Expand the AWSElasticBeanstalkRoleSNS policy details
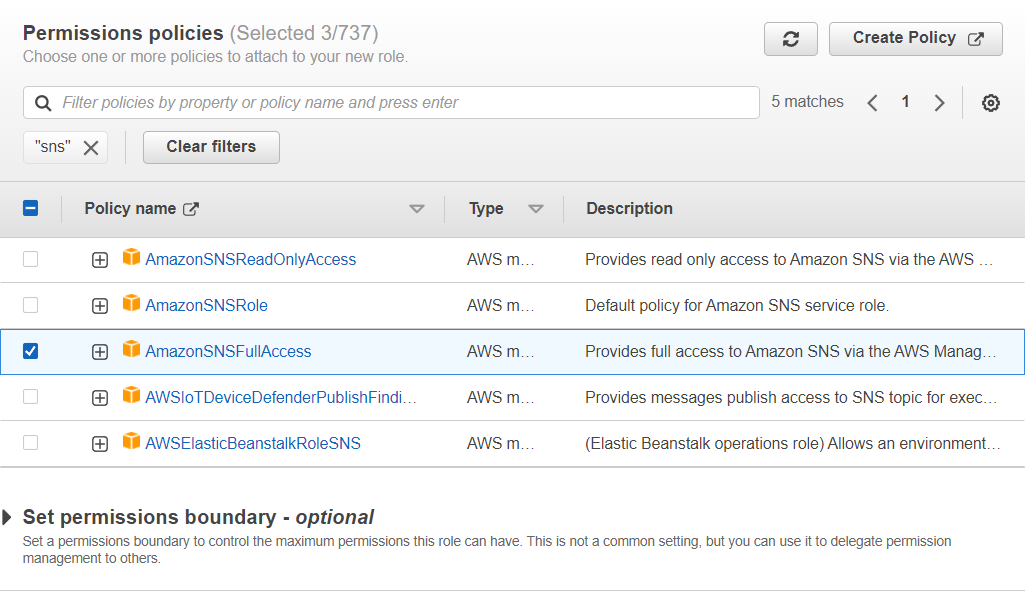The height and width of the screenshot is (592, 1027). (x=100, y=444)
